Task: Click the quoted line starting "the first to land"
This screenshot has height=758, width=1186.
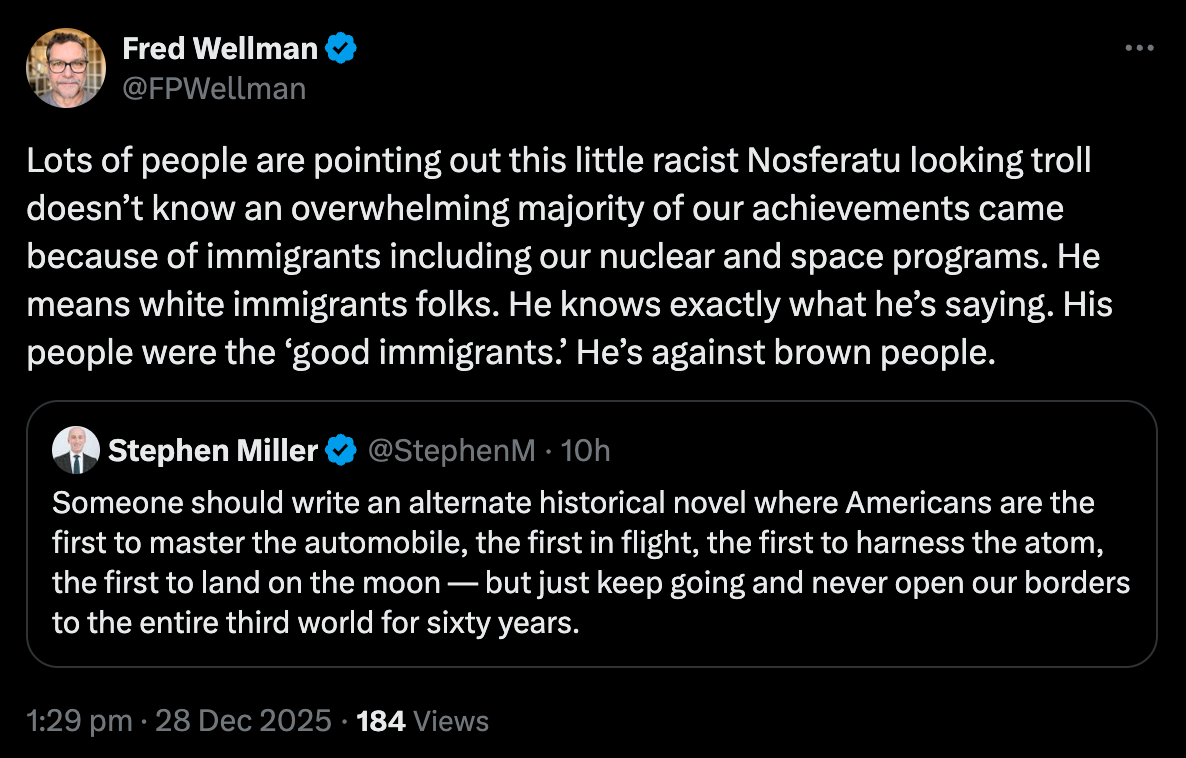Action: point(591,582)
